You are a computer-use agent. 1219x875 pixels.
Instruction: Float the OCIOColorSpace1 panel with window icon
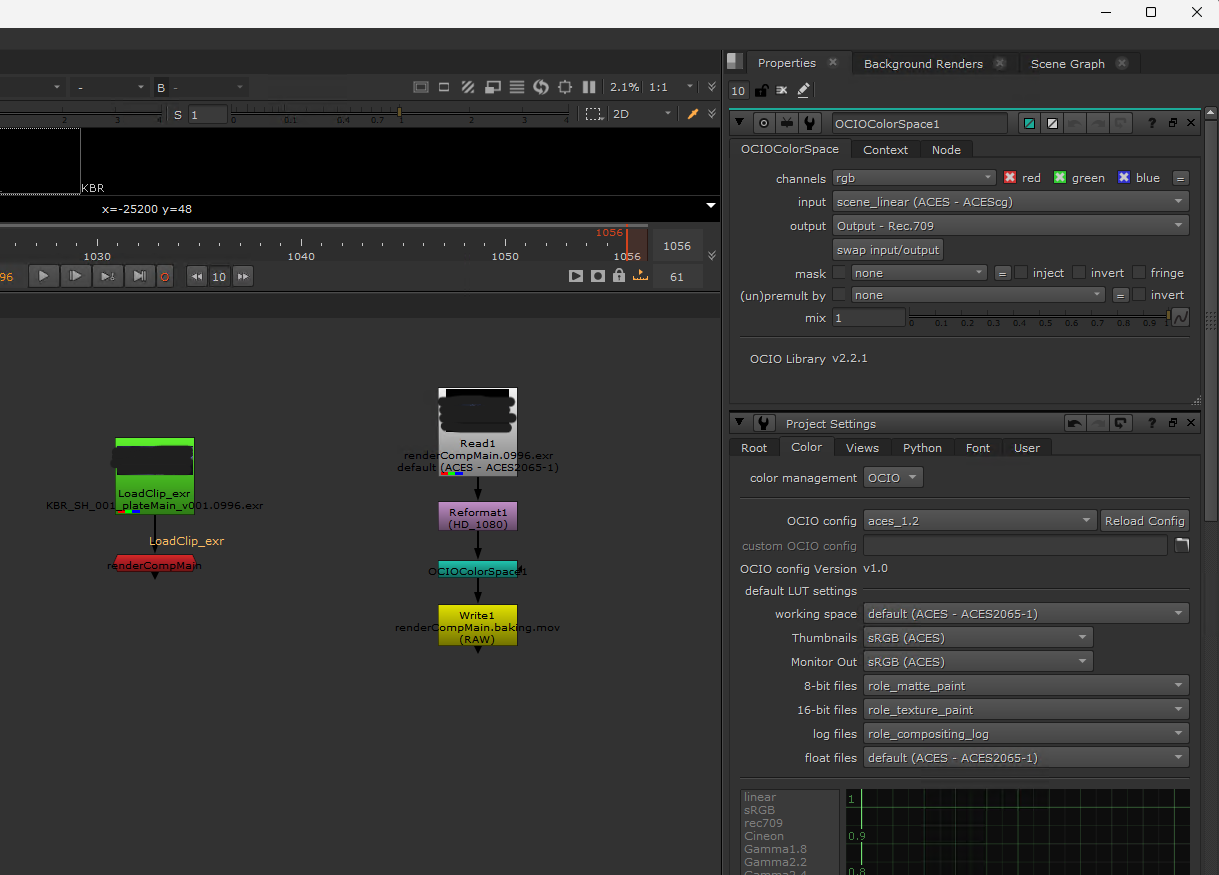1172,123
